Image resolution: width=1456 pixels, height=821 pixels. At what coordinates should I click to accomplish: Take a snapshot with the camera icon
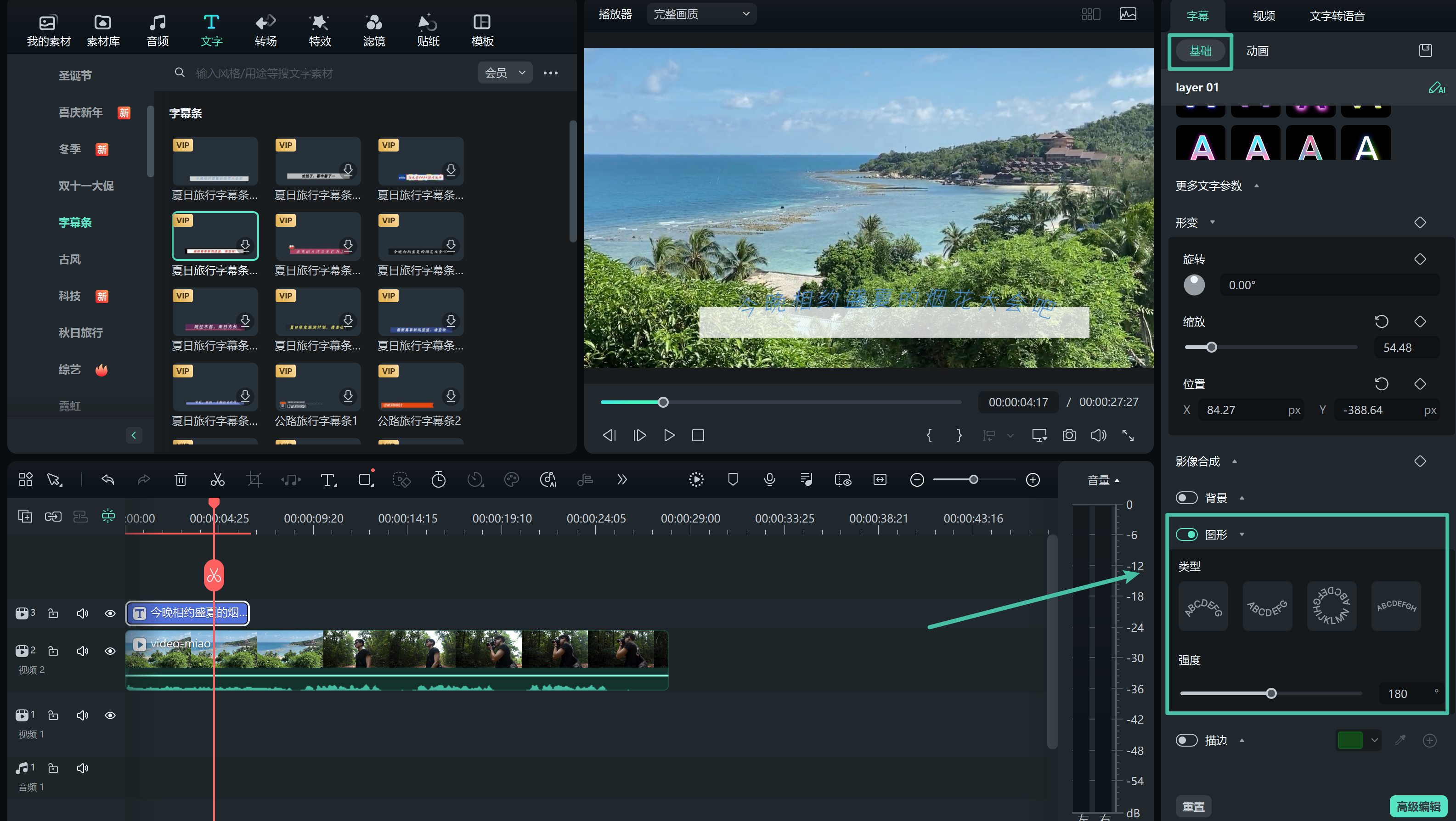(1069, 435)
